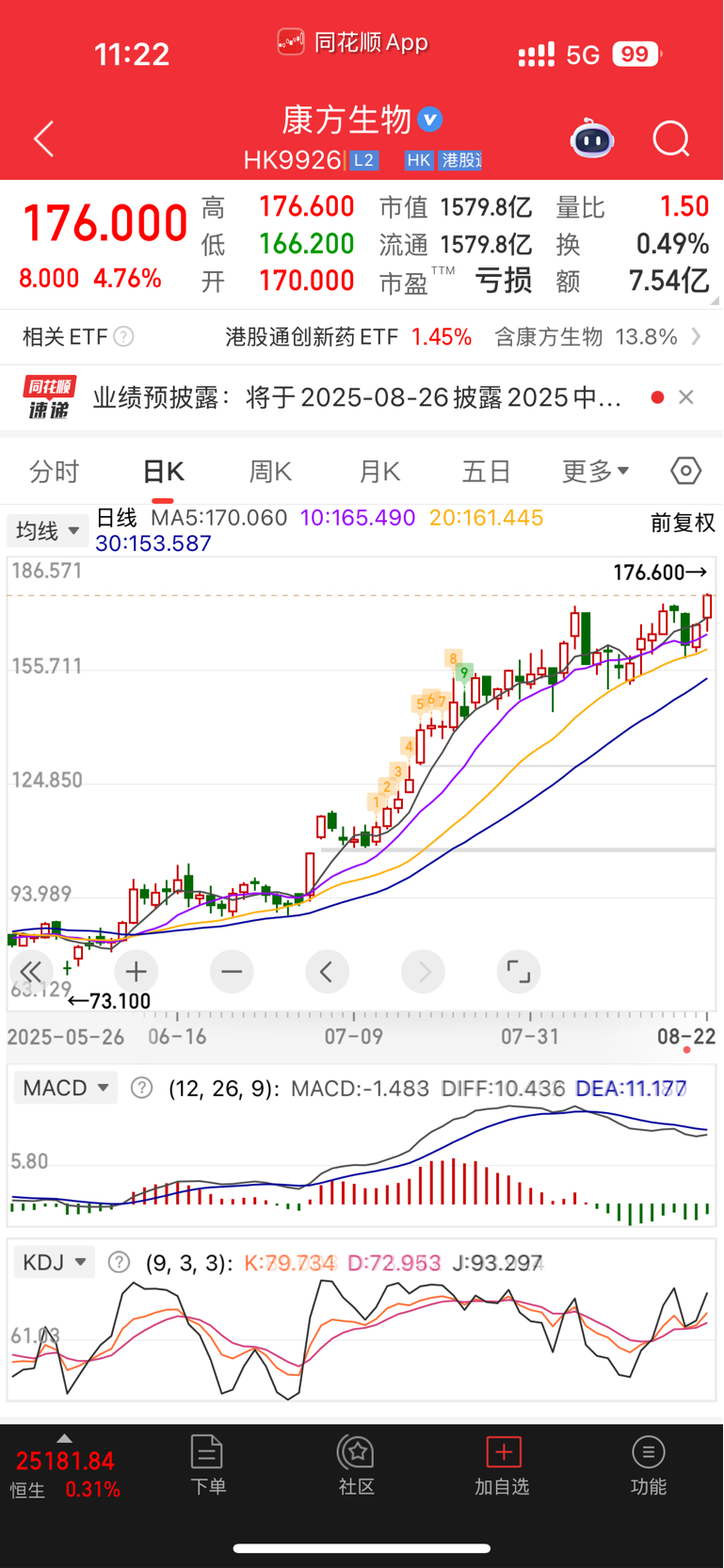
Task: Dismiss the 业绩预披露 news banner
Action: tap(686, 397)
